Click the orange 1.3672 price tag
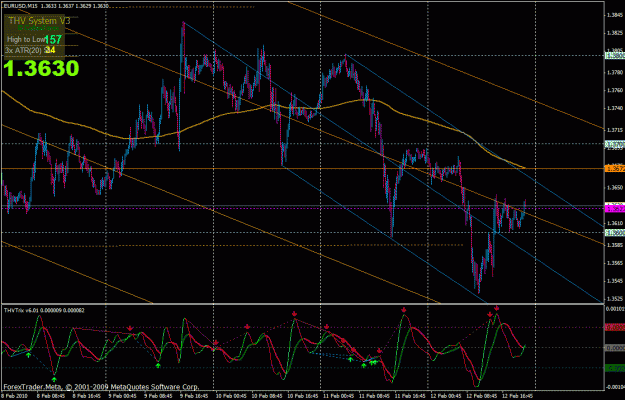 (x=615, y=169)
